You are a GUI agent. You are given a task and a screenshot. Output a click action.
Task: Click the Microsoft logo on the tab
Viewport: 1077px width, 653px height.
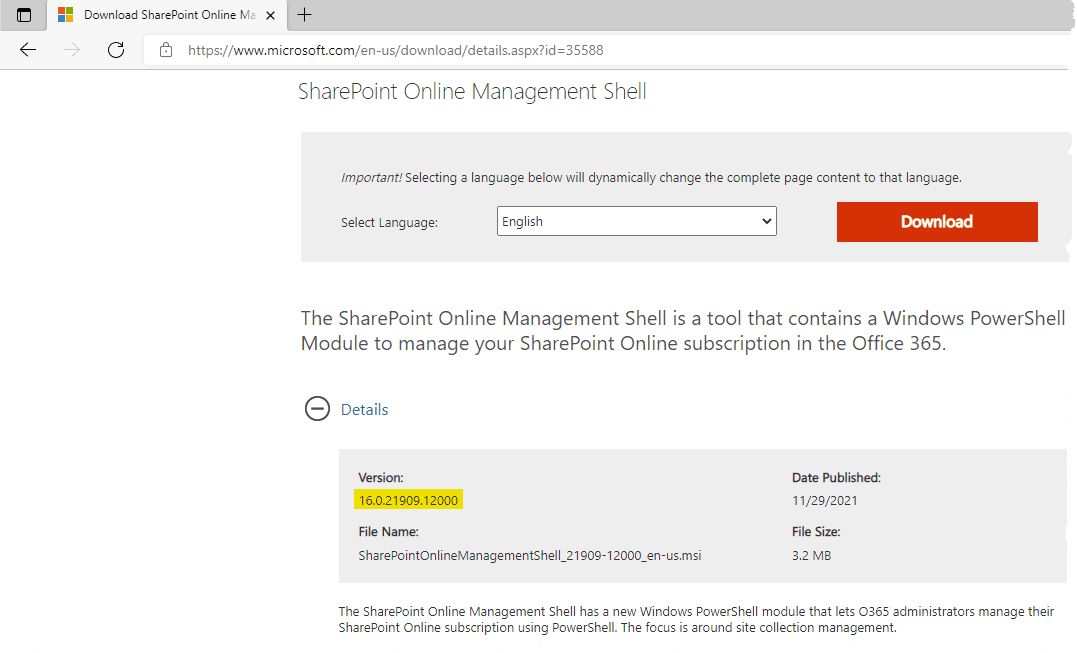pos(65,14)
